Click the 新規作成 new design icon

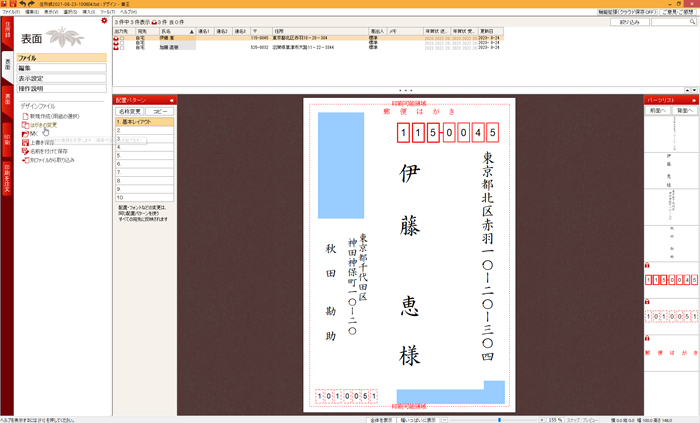25,117
